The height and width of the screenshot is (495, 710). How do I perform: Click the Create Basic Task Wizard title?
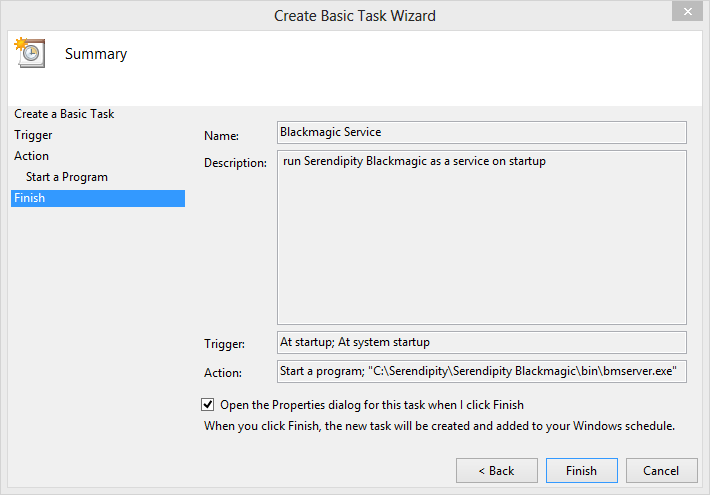[x=355, y=16]
